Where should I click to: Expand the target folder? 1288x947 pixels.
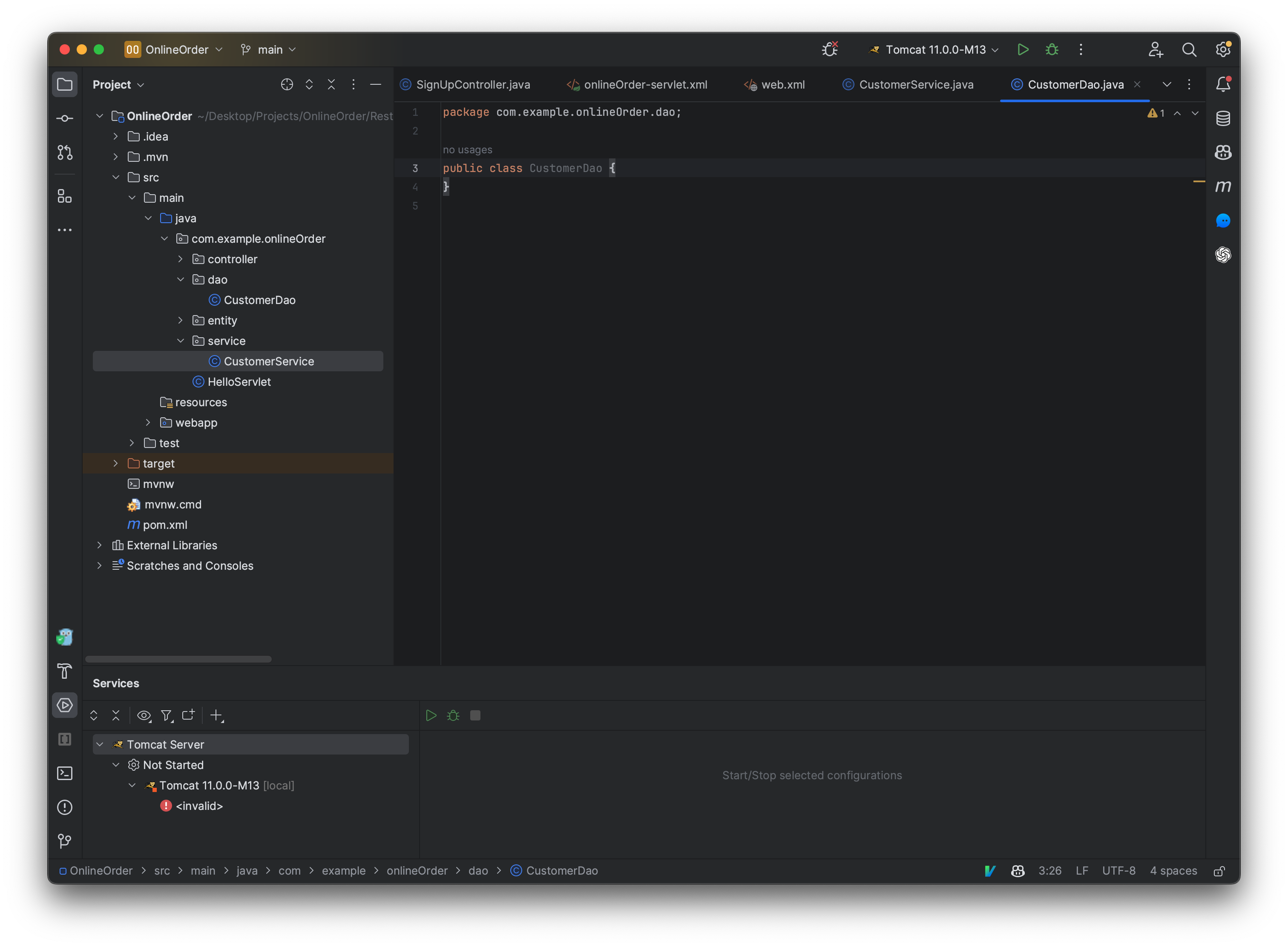[116, 464]
